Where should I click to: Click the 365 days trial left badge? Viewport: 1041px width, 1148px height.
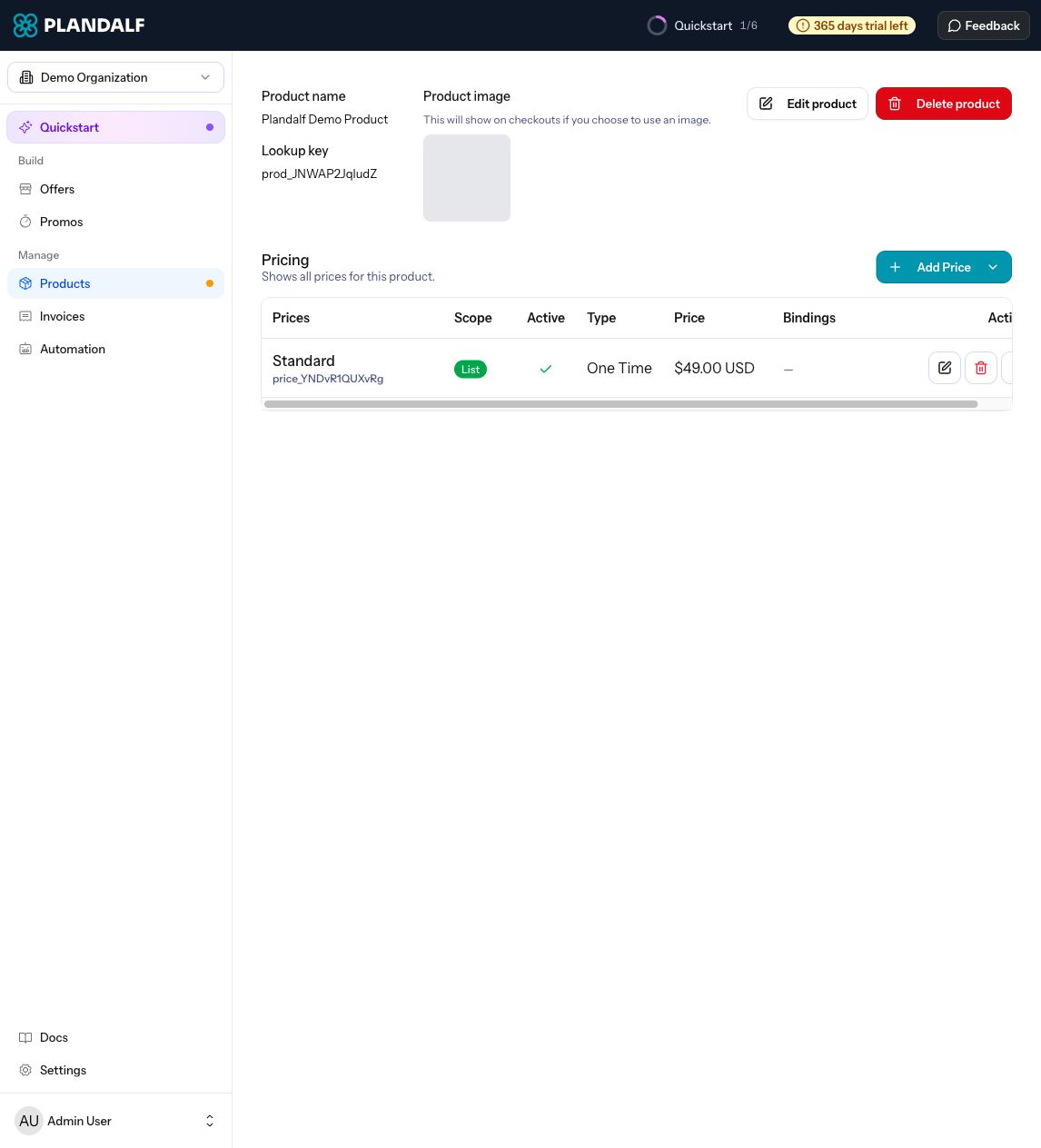tap(852, 25)
